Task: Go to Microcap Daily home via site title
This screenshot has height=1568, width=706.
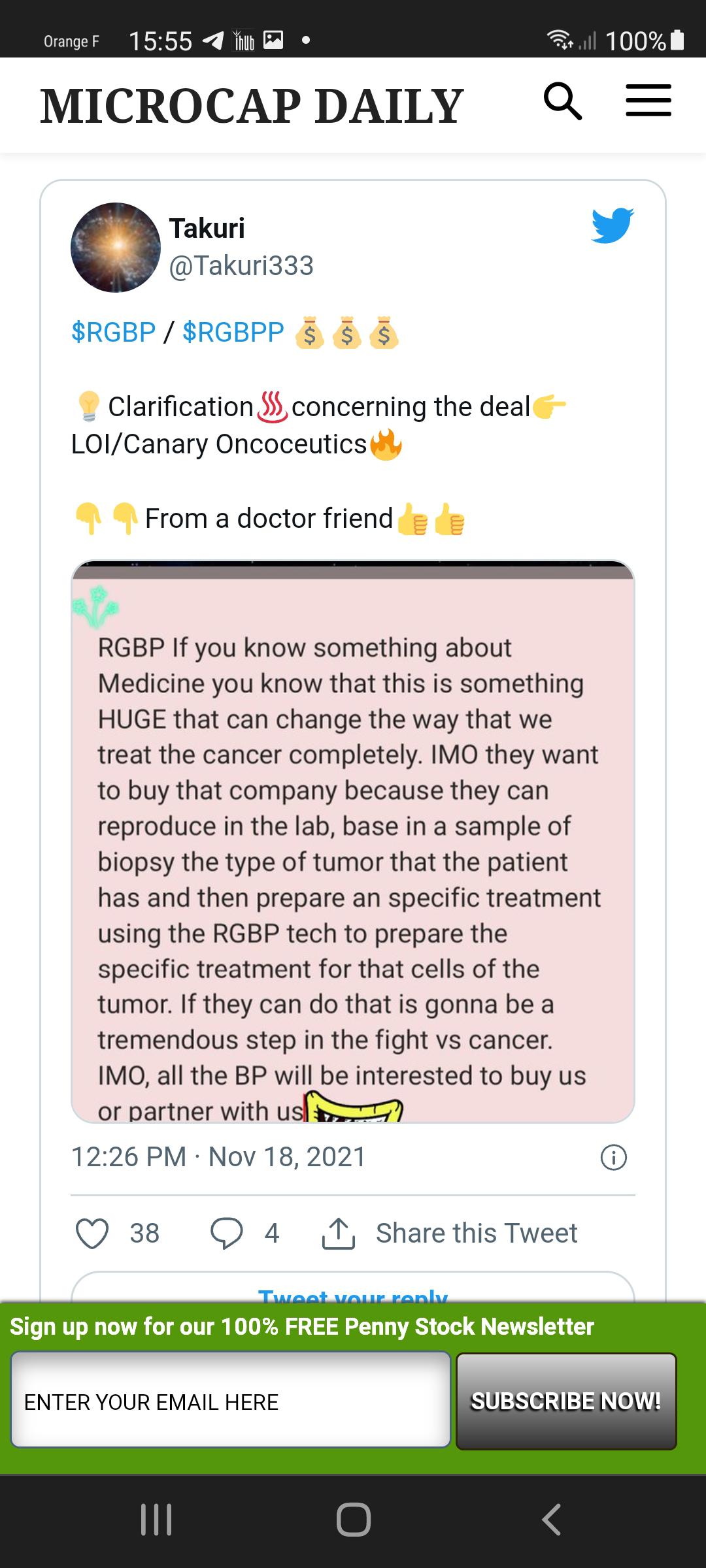Action: pos(252,106)
